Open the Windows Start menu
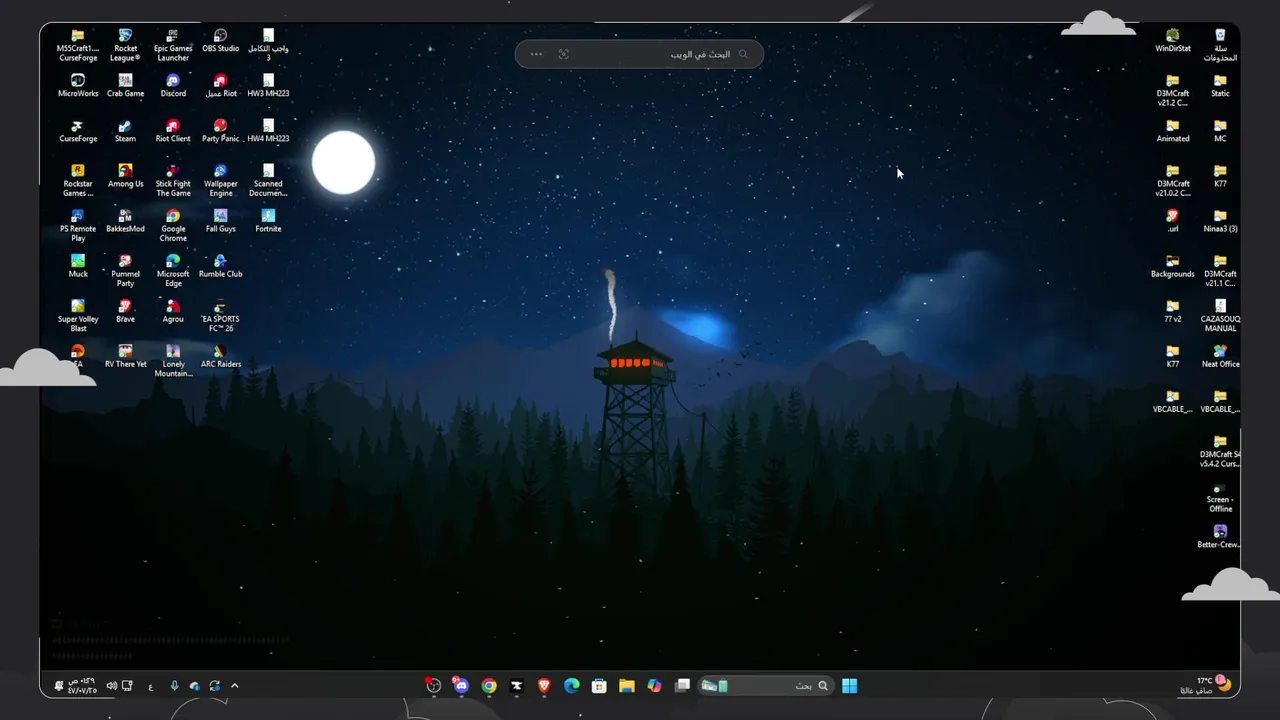1280x720 pixels. [x=849, y=685]
